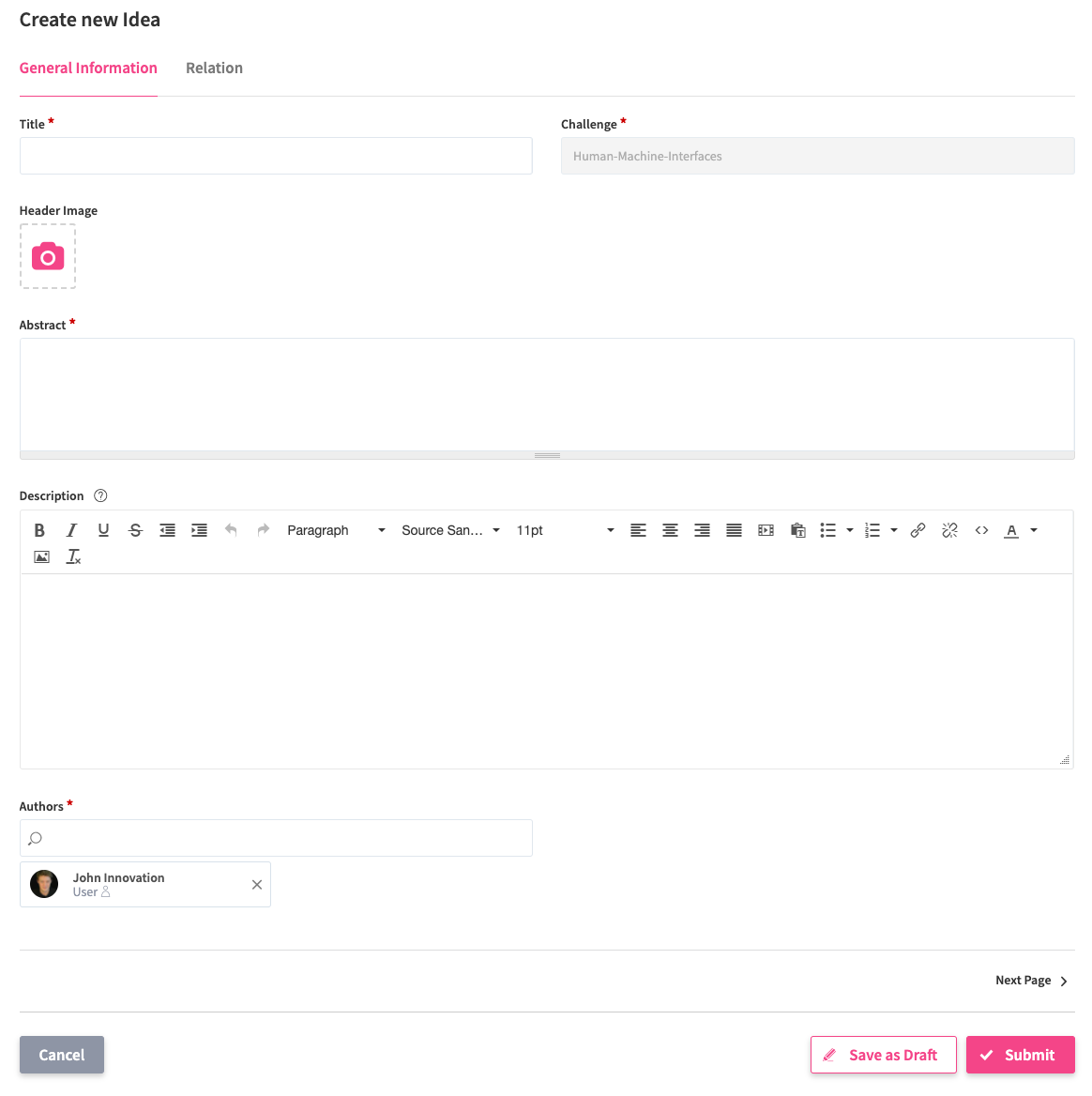The image size is (1092, 1096).
Task: Open the source code view icon
Action: 981,530
